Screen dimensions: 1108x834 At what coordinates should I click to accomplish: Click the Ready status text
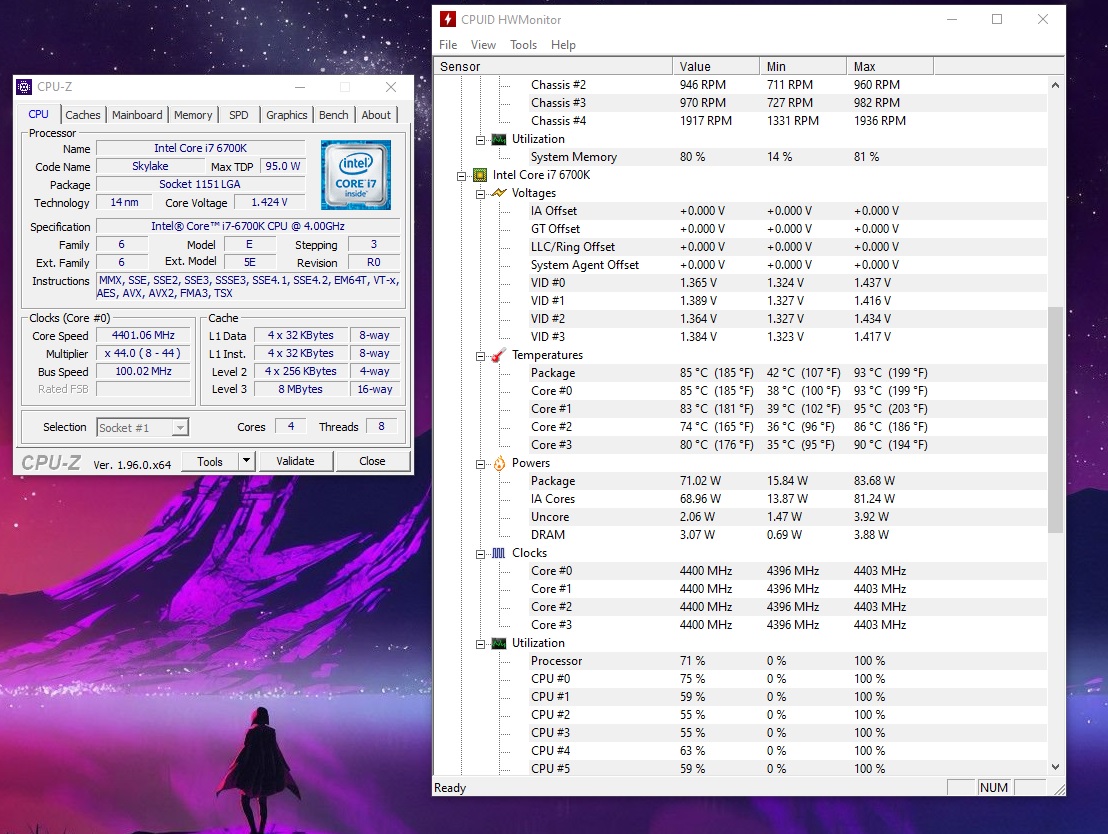450,788
